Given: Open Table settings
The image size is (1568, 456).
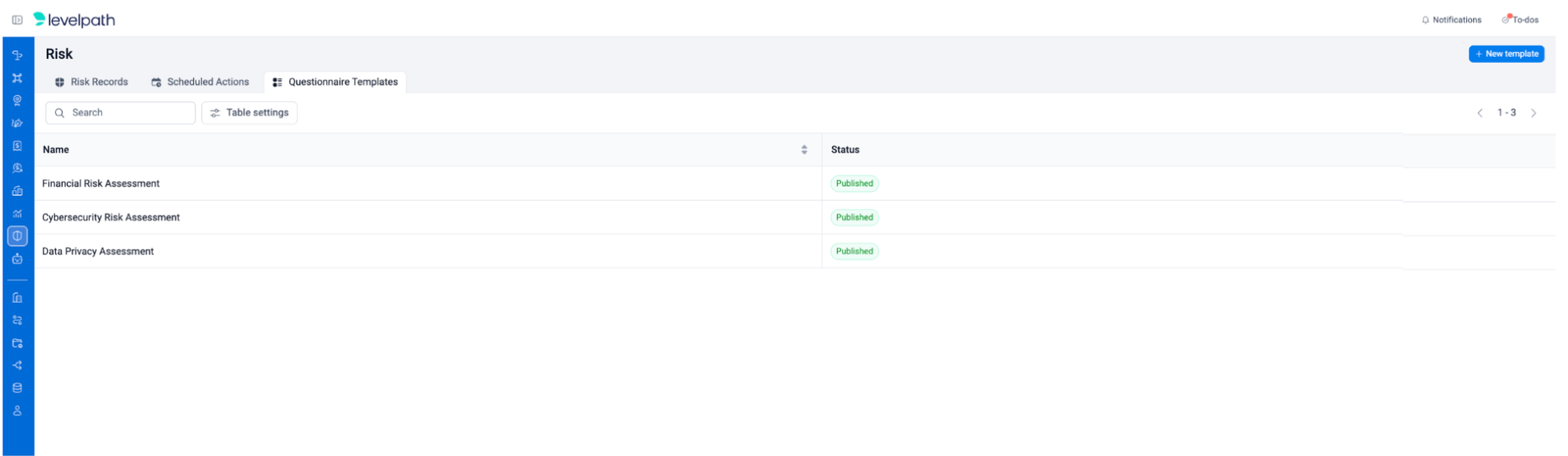Looking at the screenshot, I should point(250,113).
